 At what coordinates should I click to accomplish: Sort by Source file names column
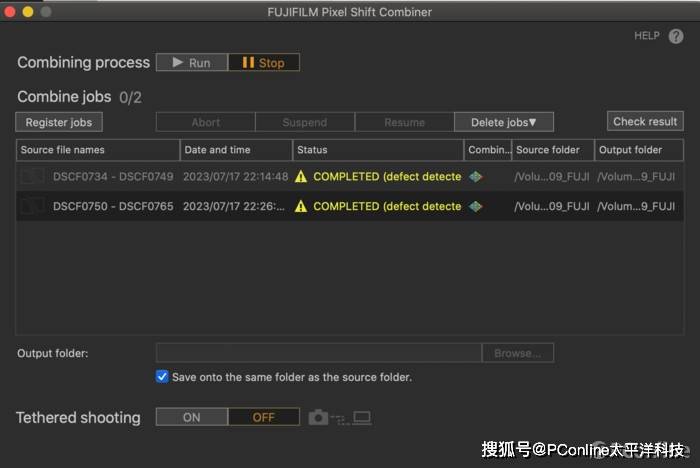98,150
